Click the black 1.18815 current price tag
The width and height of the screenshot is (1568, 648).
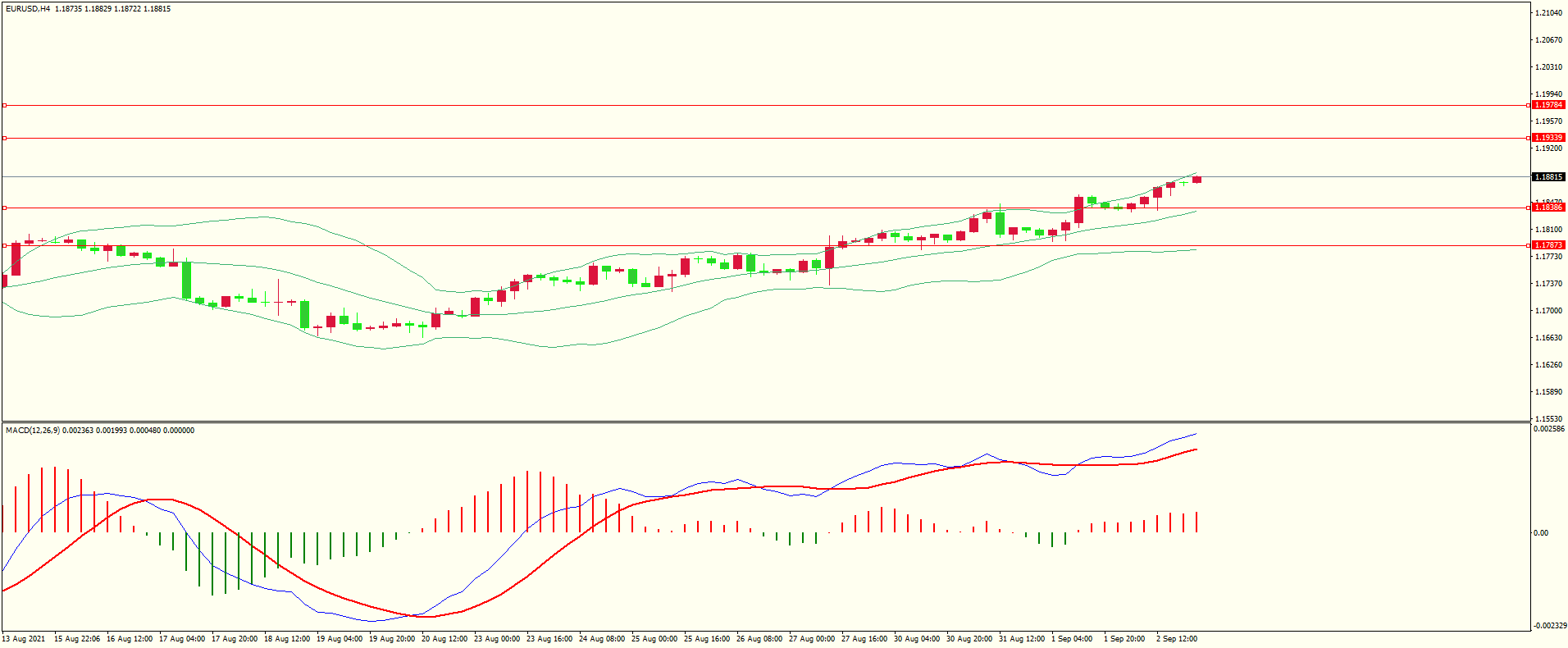coord(1548,177)
